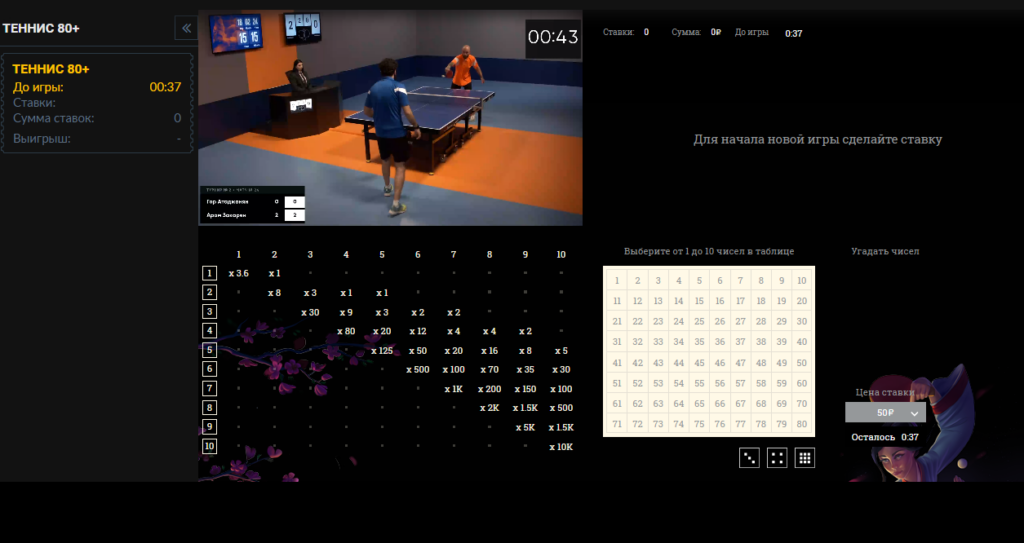Select number 25 in the grid

click(x=699, y=321)
